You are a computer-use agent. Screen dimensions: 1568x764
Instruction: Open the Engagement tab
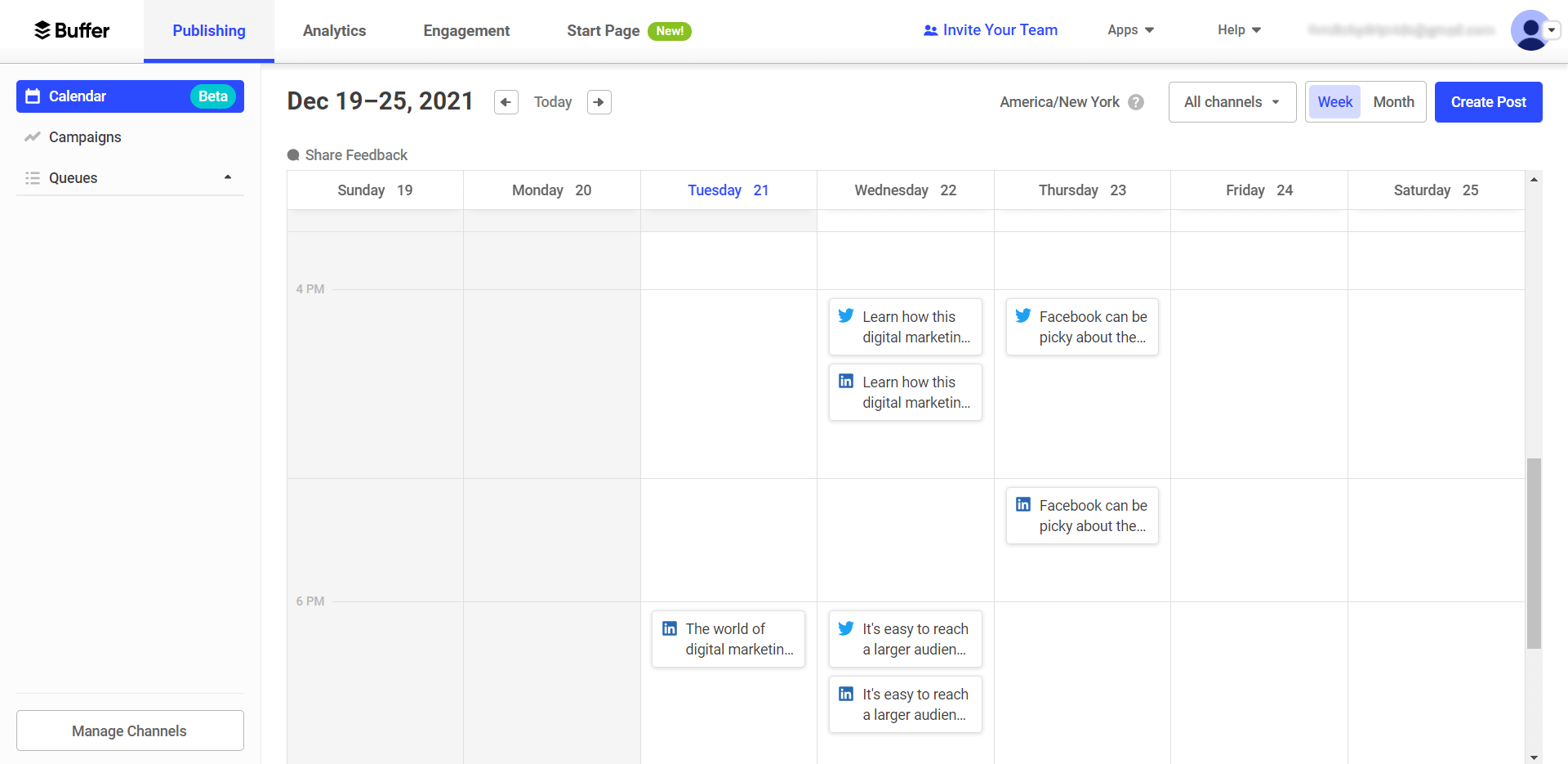tap(466, 31)
